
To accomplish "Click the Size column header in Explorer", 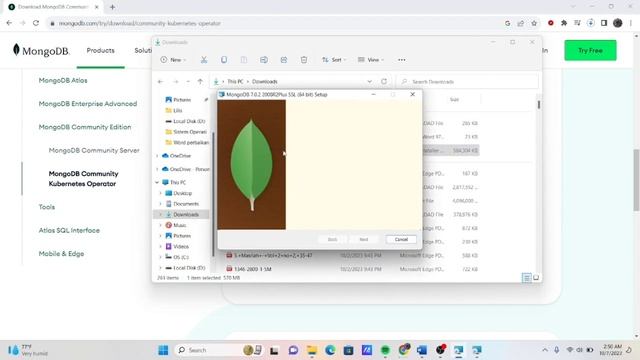I will point(454,100).
